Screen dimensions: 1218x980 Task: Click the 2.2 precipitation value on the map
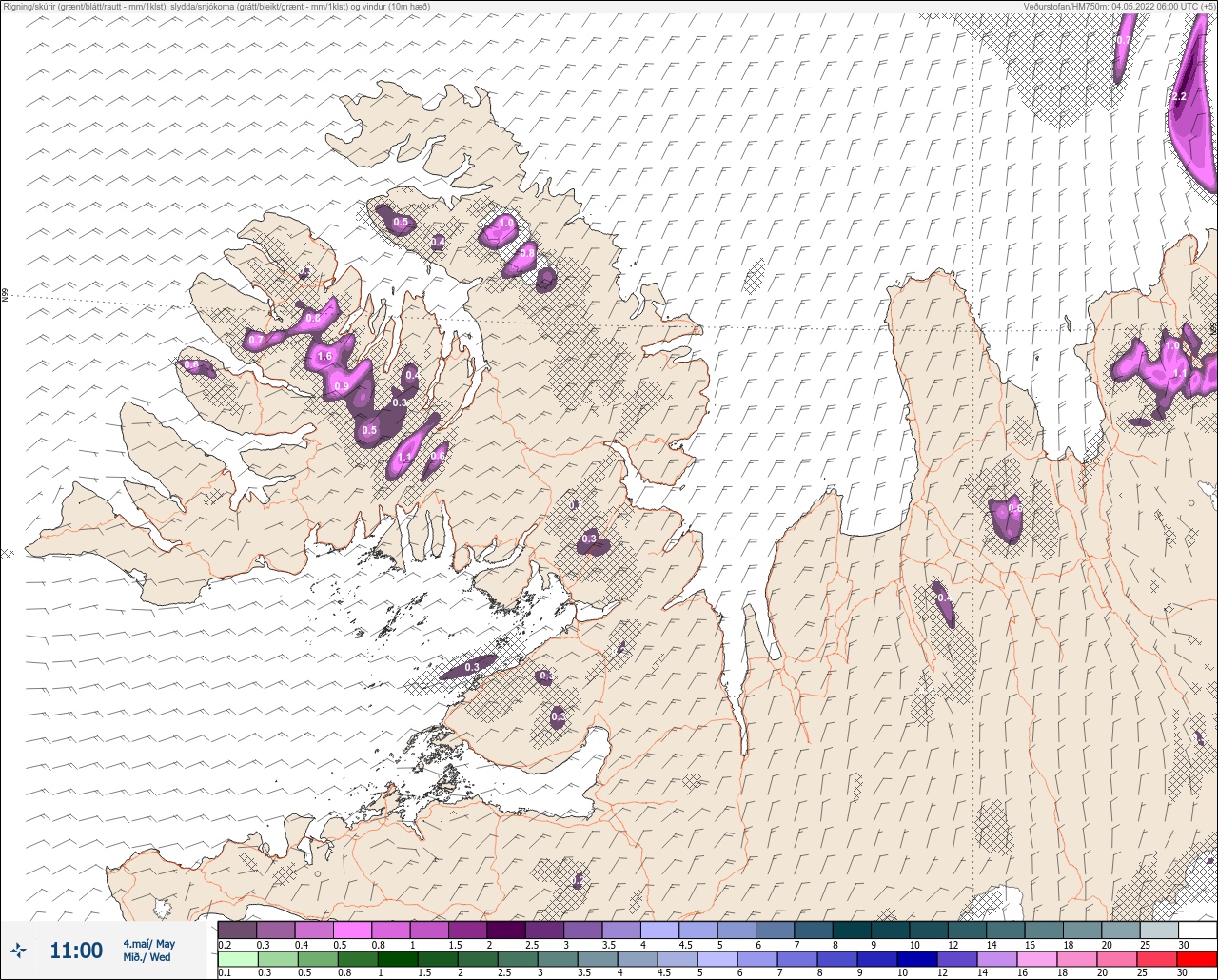tap(1178, 97)
